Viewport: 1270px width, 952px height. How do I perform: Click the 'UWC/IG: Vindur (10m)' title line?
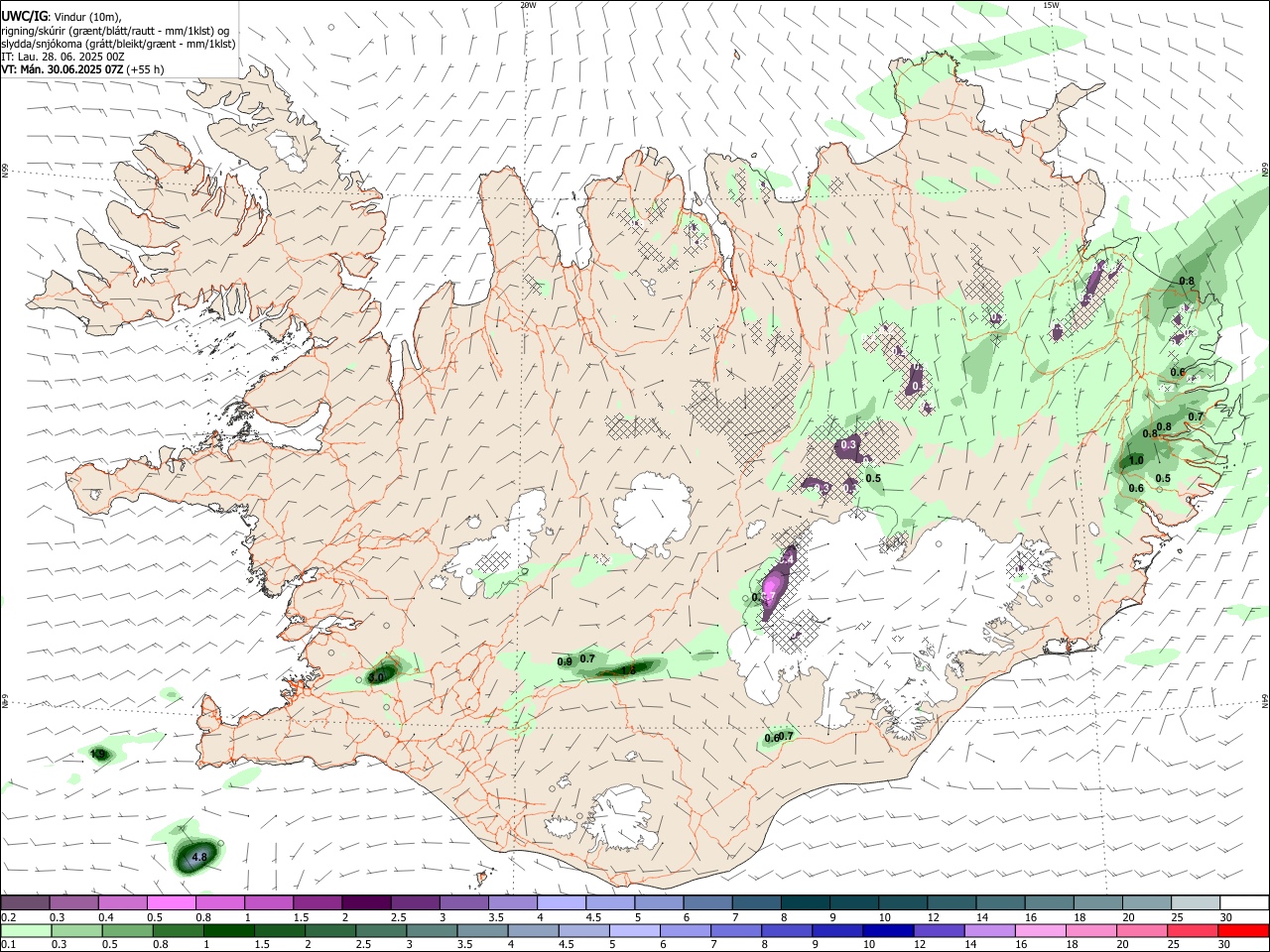point(62,17)
